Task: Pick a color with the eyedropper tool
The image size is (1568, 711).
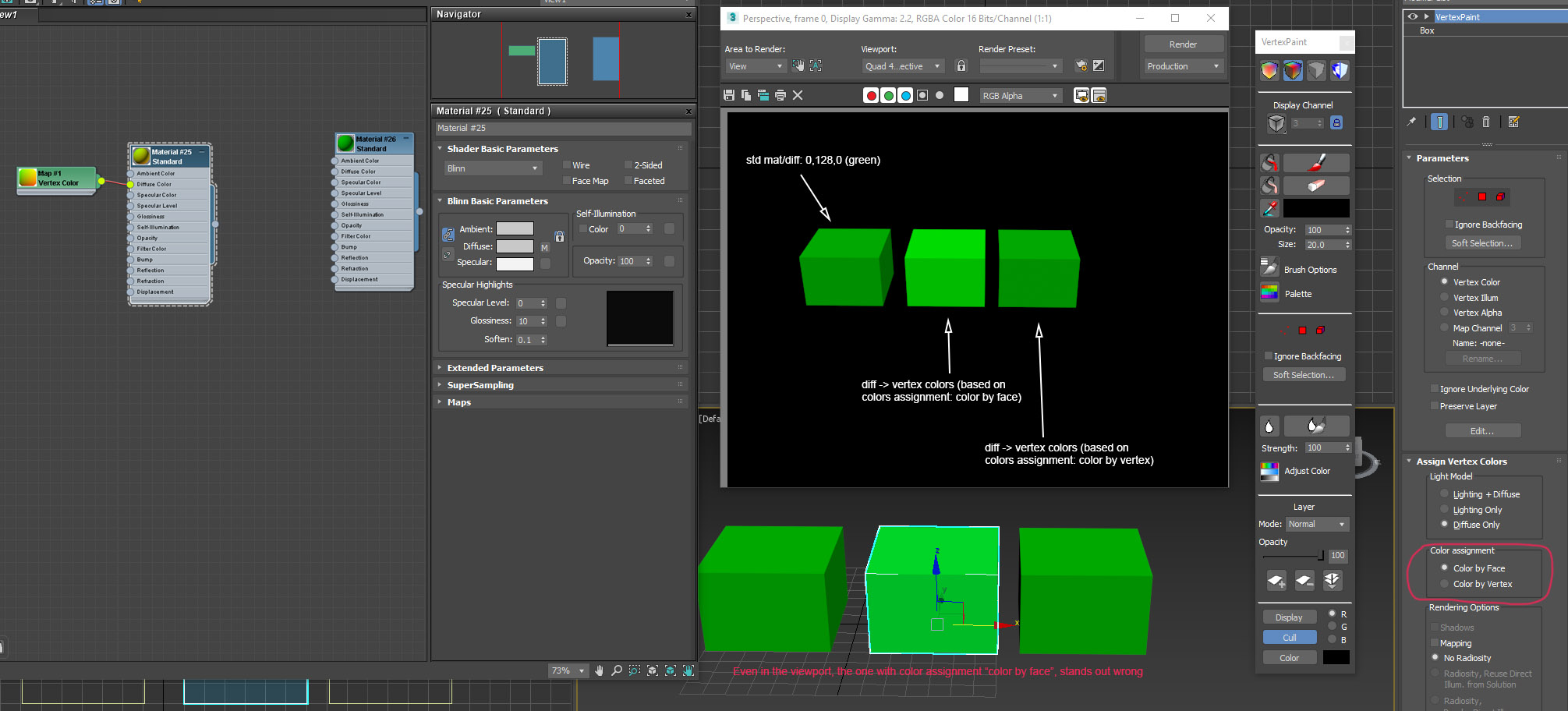Action: pyautogui.click(x=1269, y=208)
